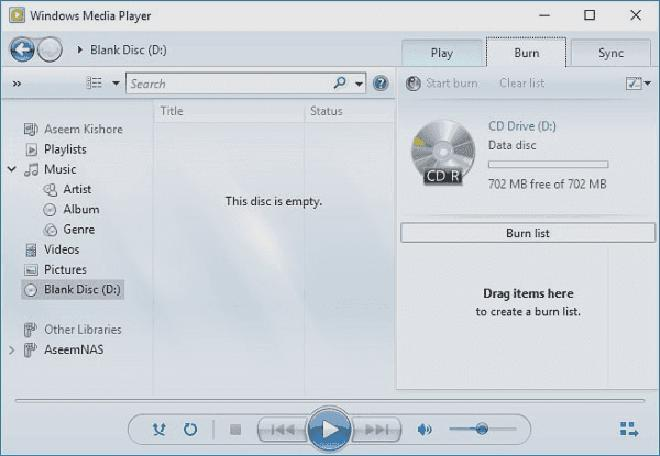The width and height of the screenshot is (660, 456).
Task: Click the disc free space bar
Action: (x=548, y=164)
